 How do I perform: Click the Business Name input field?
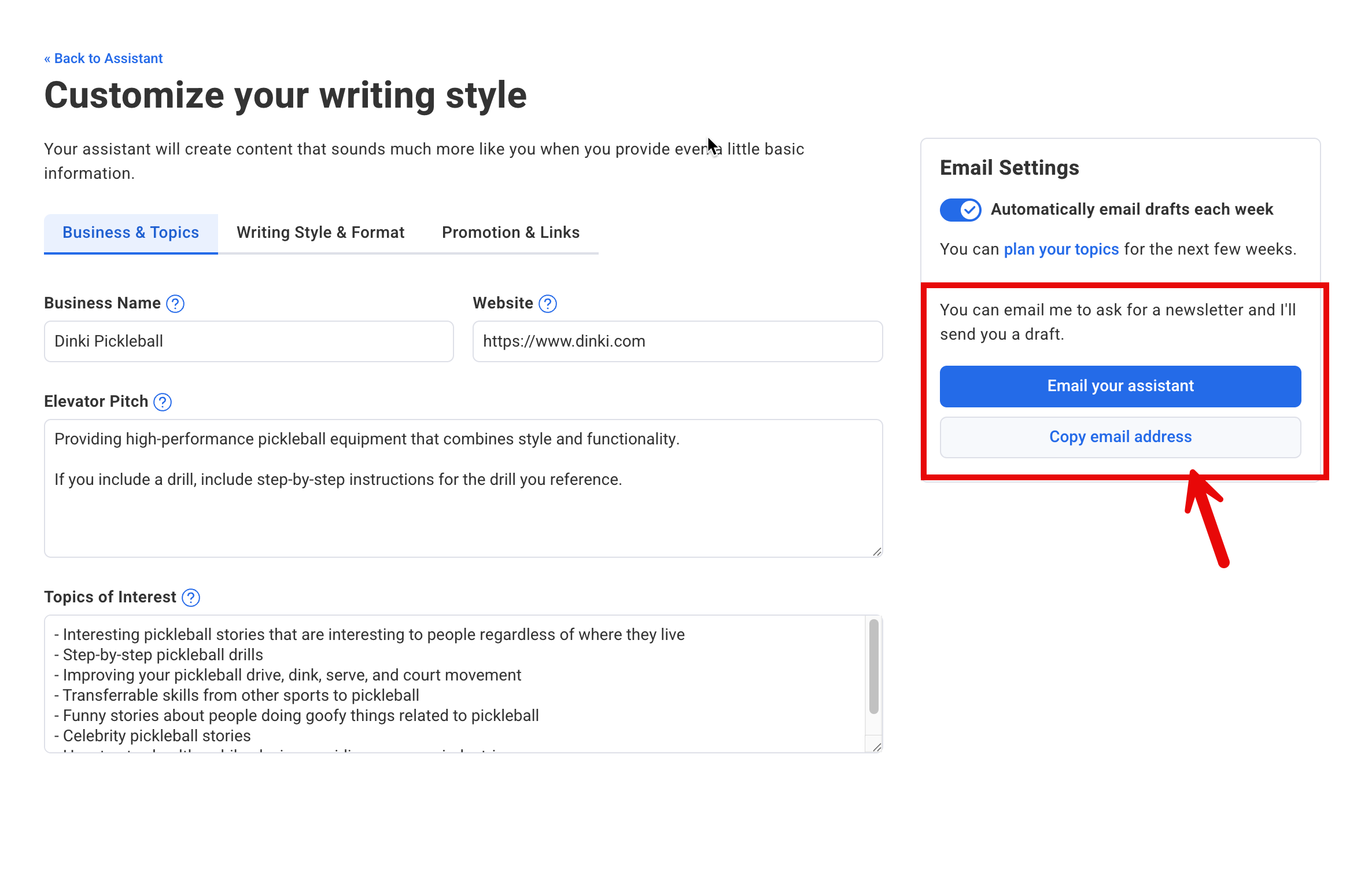click(x=249, y=341)
